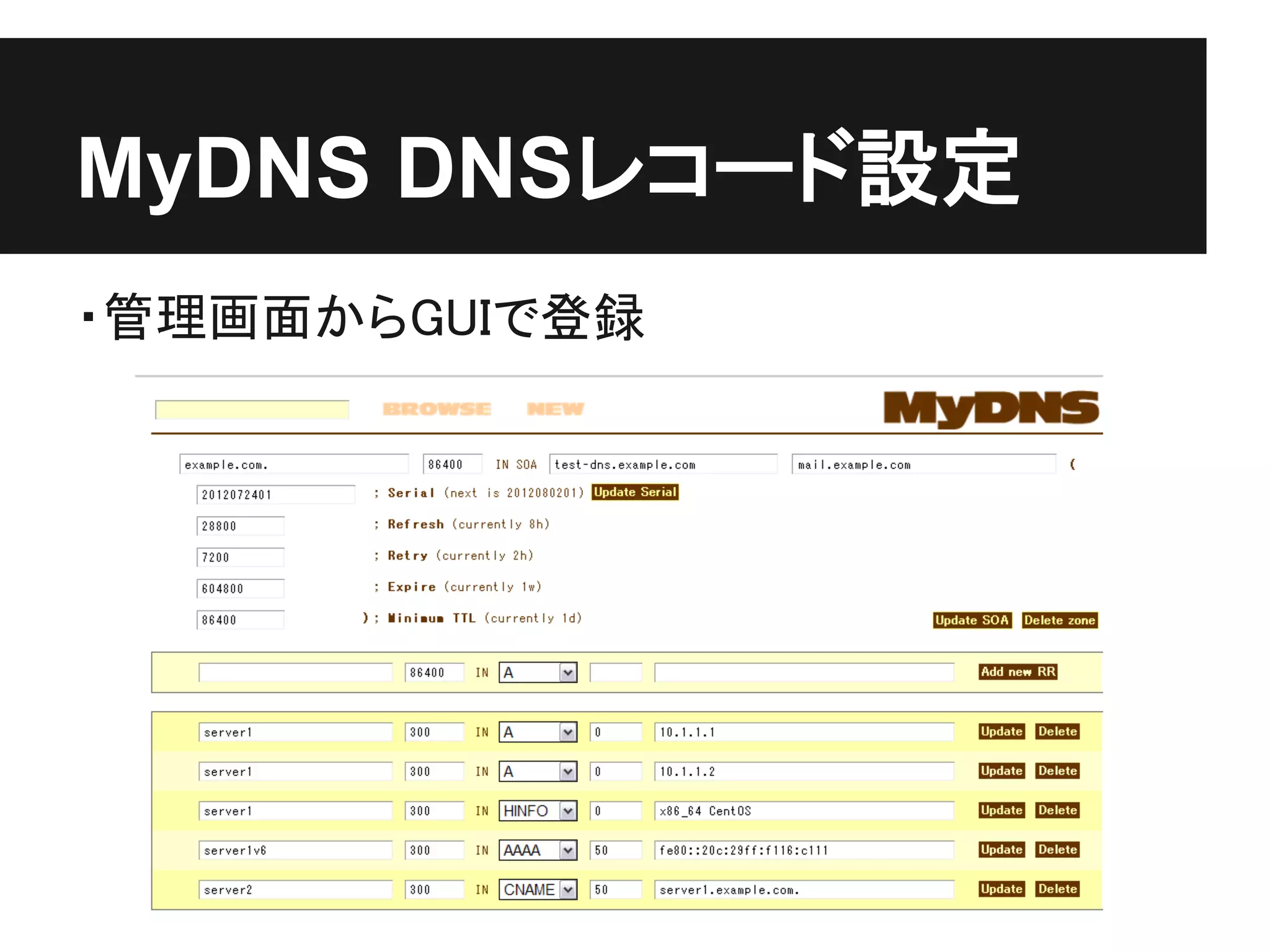Open the CNAME type dropdown

[x=538, y=890]
